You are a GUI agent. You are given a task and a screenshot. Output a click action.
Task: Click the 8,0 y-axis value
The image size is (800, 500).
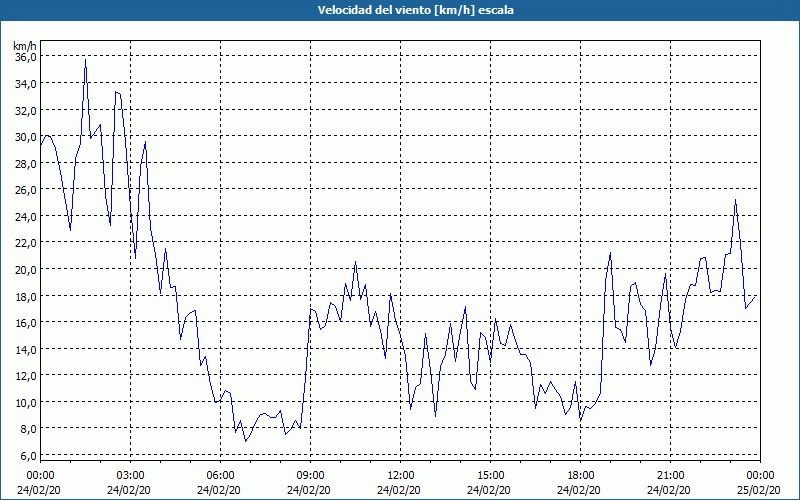coord(28,429)
